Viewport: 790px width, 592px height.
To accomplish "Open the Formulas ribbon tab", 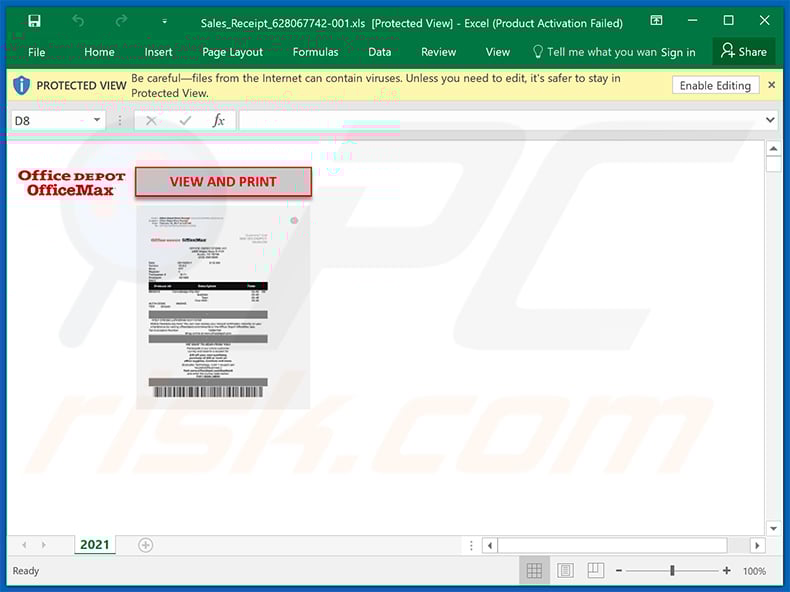I will pyautogui.click(x=315, y=52).
